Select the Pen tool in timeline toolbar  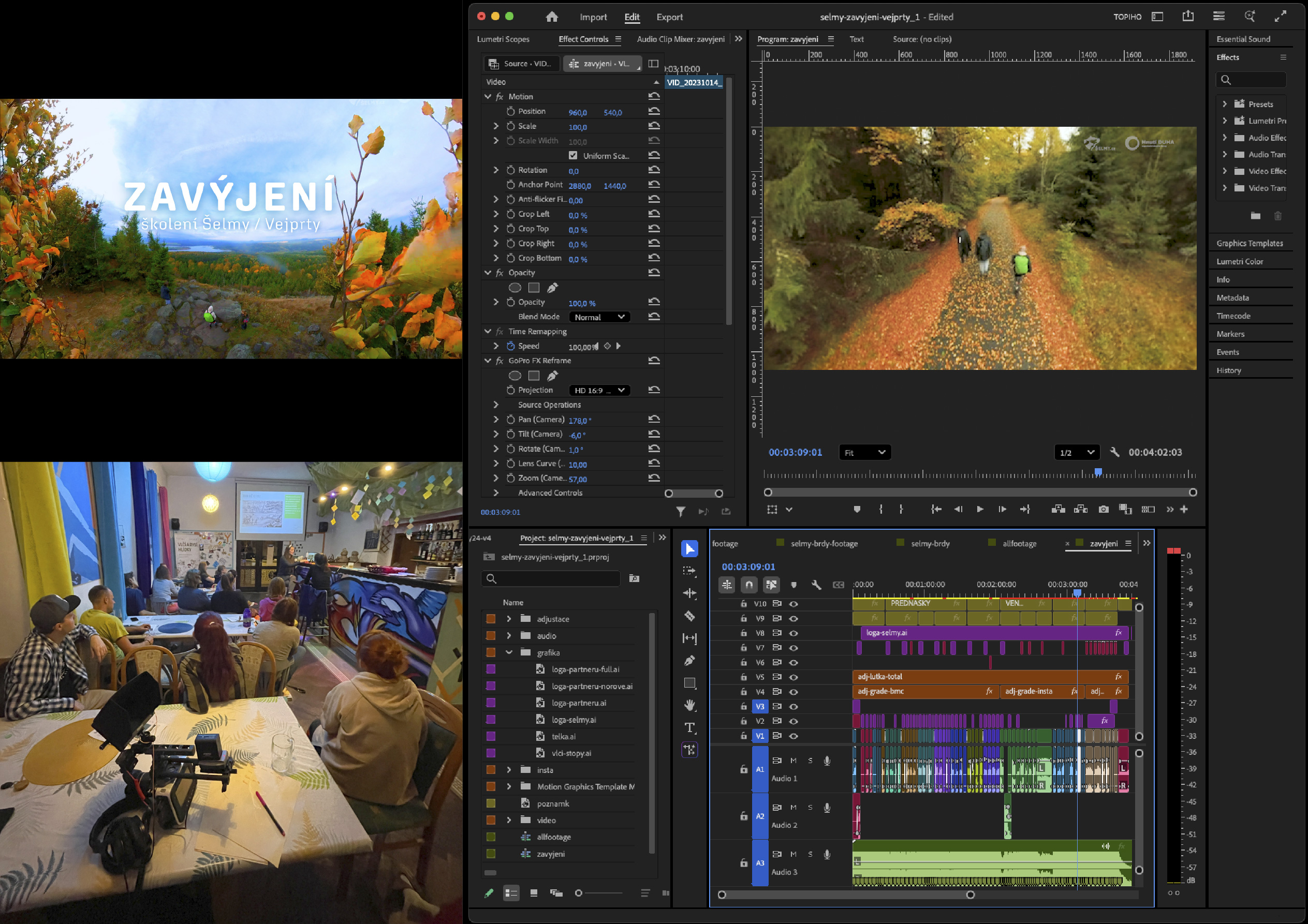click(689, 661)
